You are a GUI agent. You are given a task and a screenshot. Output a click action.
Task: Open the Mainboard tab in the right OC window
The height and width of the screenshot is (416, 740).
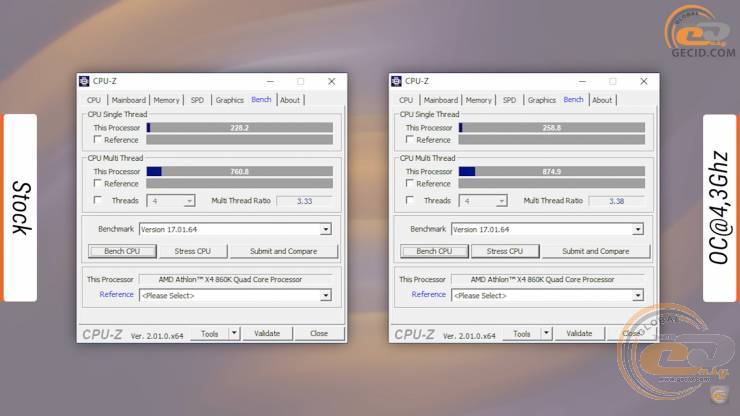(x=440, y=100)
